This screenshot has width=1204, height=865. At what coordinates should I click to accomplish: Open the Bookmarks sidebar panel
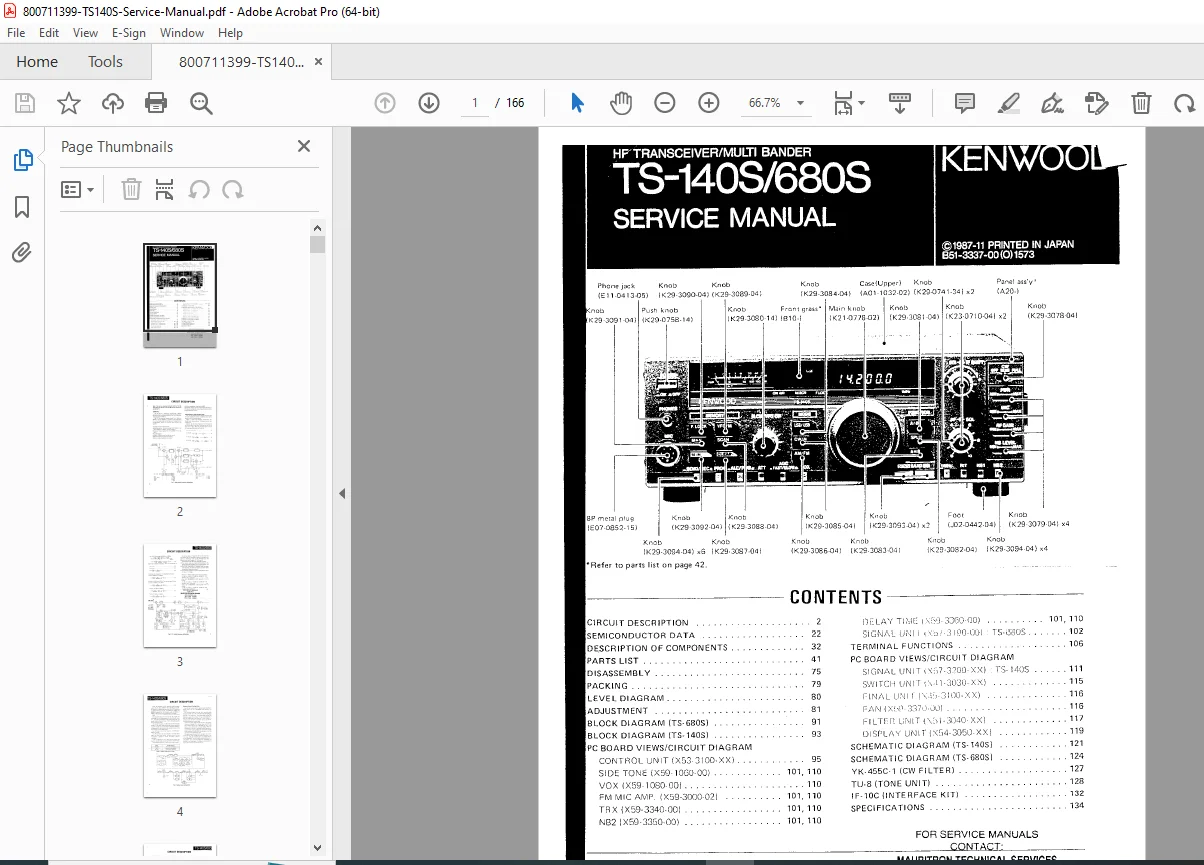pyautogui.click(x=22, y=207)
